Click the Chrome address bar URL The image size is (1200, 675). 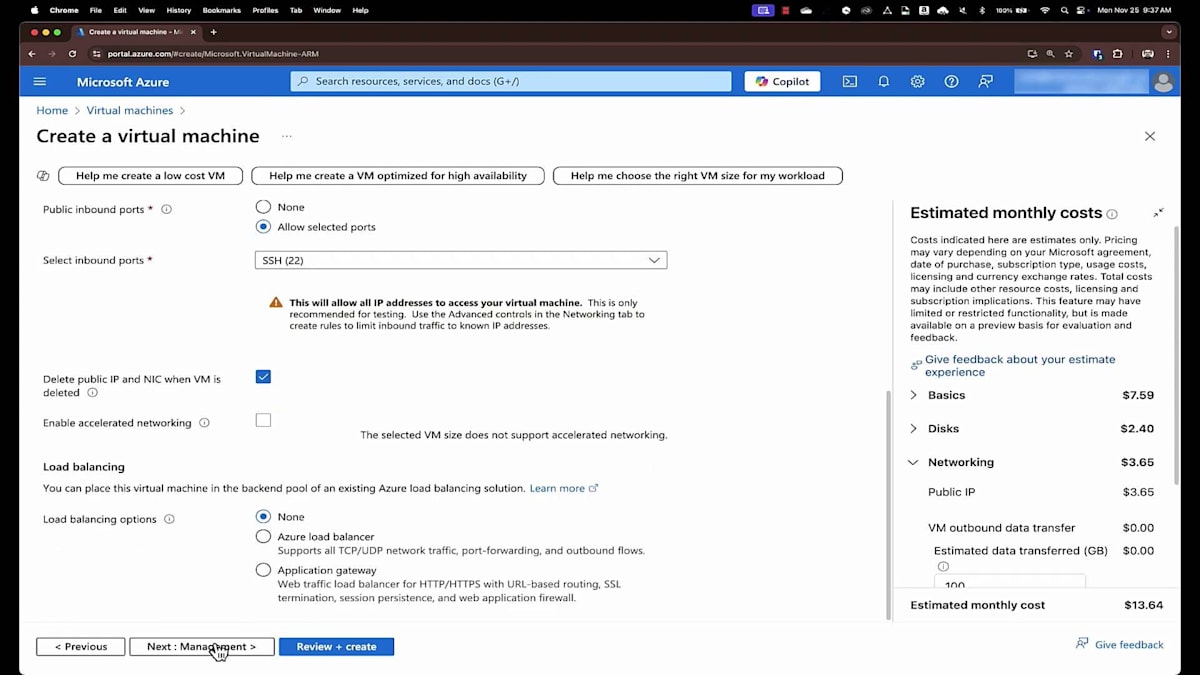point(213,54)
